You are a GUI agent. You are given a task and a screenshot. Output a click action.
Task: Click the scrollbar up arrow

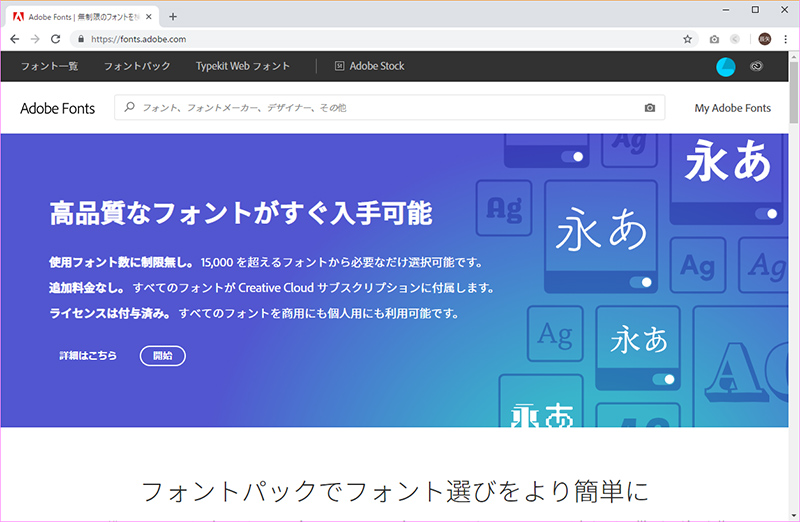coord(794,56)
